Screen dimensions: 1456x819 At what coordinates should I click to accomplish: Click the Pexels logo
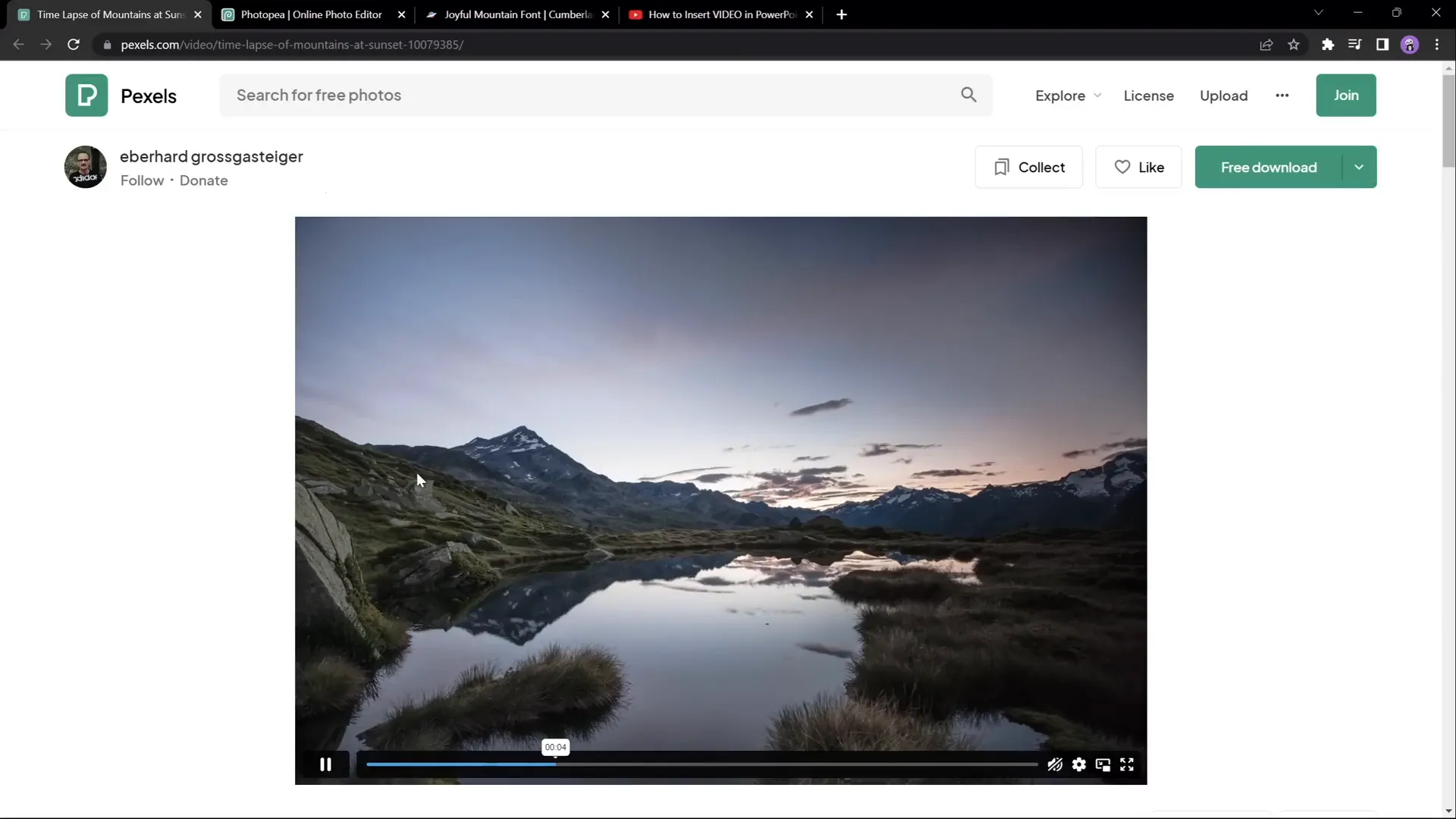[122, 95]
